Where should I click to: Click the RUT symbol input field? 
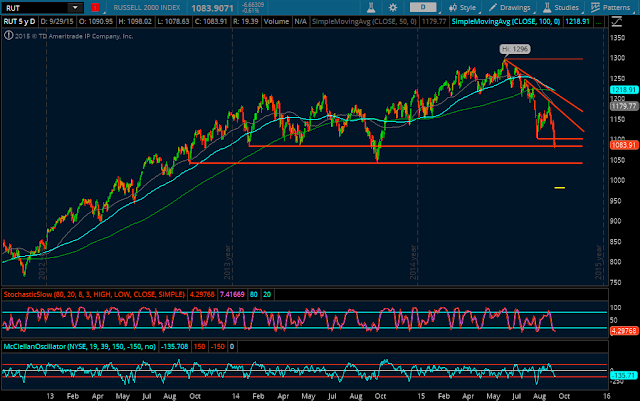pos(35,8)
